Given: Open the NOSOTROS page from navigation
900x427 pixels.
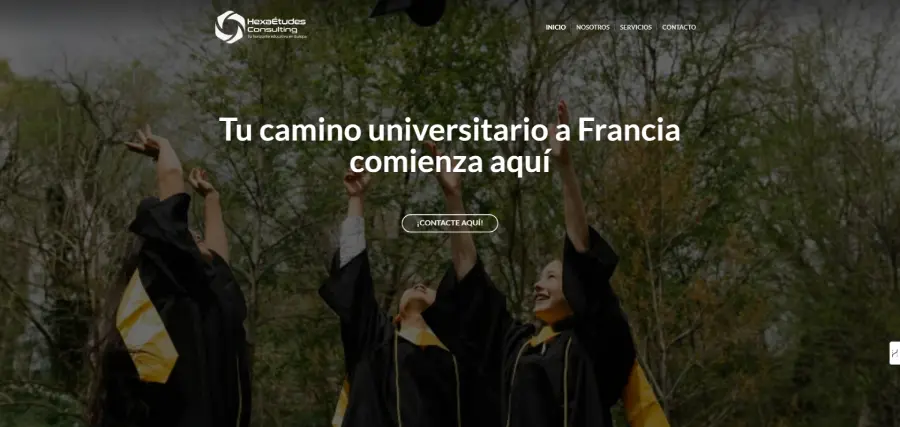Looking at the screenshot, I should pos(593,27).
